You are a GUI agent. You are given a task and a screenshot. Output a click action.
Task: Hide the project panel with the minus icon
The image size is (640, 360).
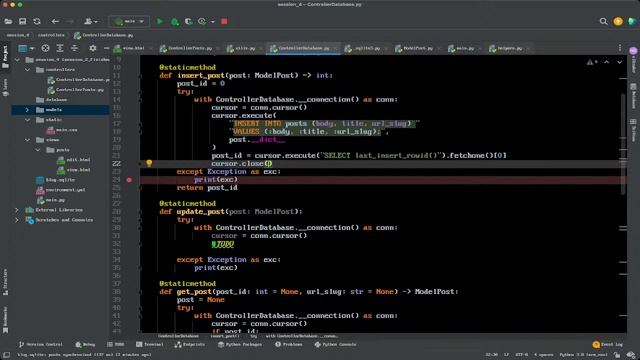pyautogui.click(x=106, y=48)
